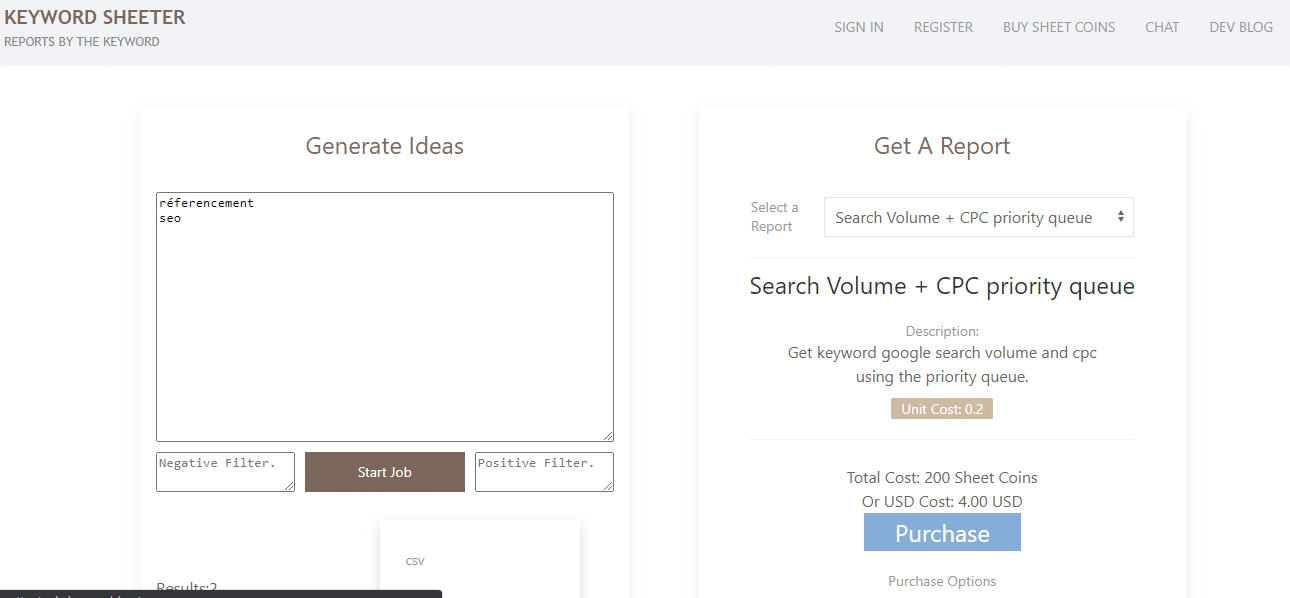This screenshot has width=1290, height=598.
Task: Click 'Or USD Cost: 4.00 USD' text
Action: click(942, 502)
